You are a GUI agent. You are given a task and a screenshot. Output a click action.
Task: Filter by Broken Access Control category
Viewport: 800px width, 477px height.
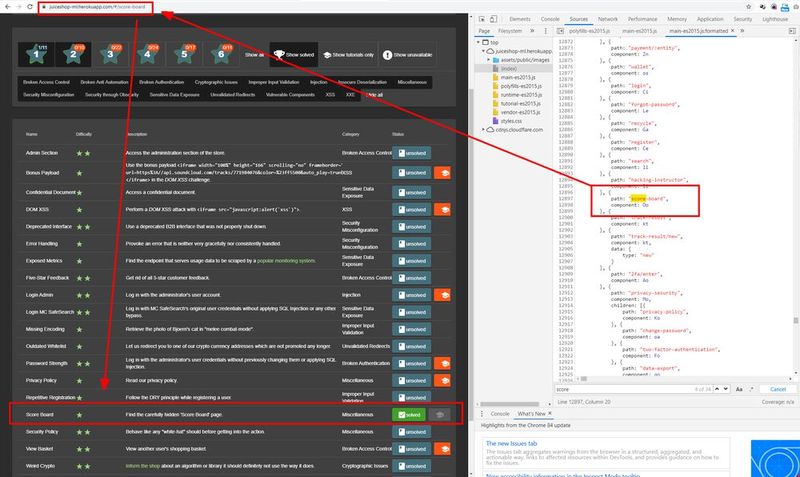pos(46,82)
